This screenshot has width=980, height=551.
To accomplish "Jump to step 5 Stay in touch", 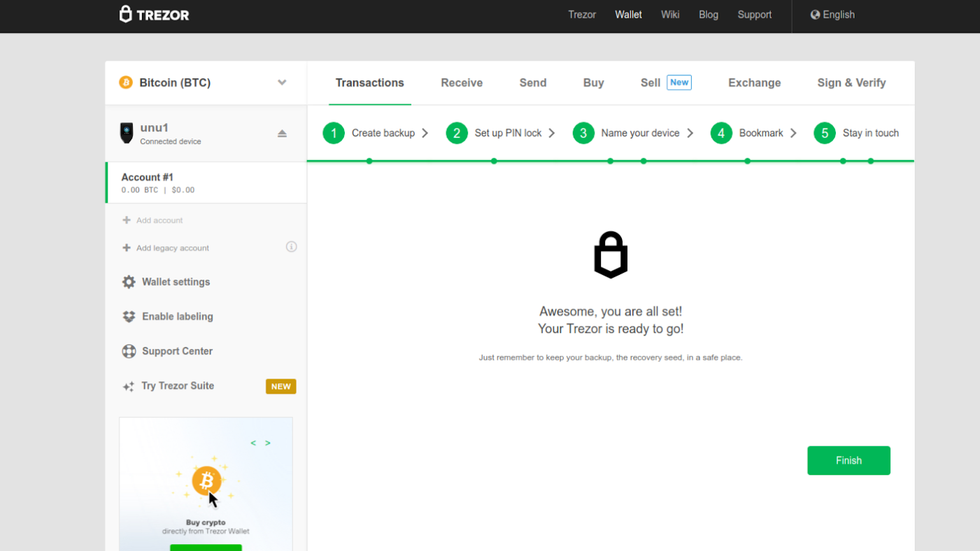I will 857,133.
